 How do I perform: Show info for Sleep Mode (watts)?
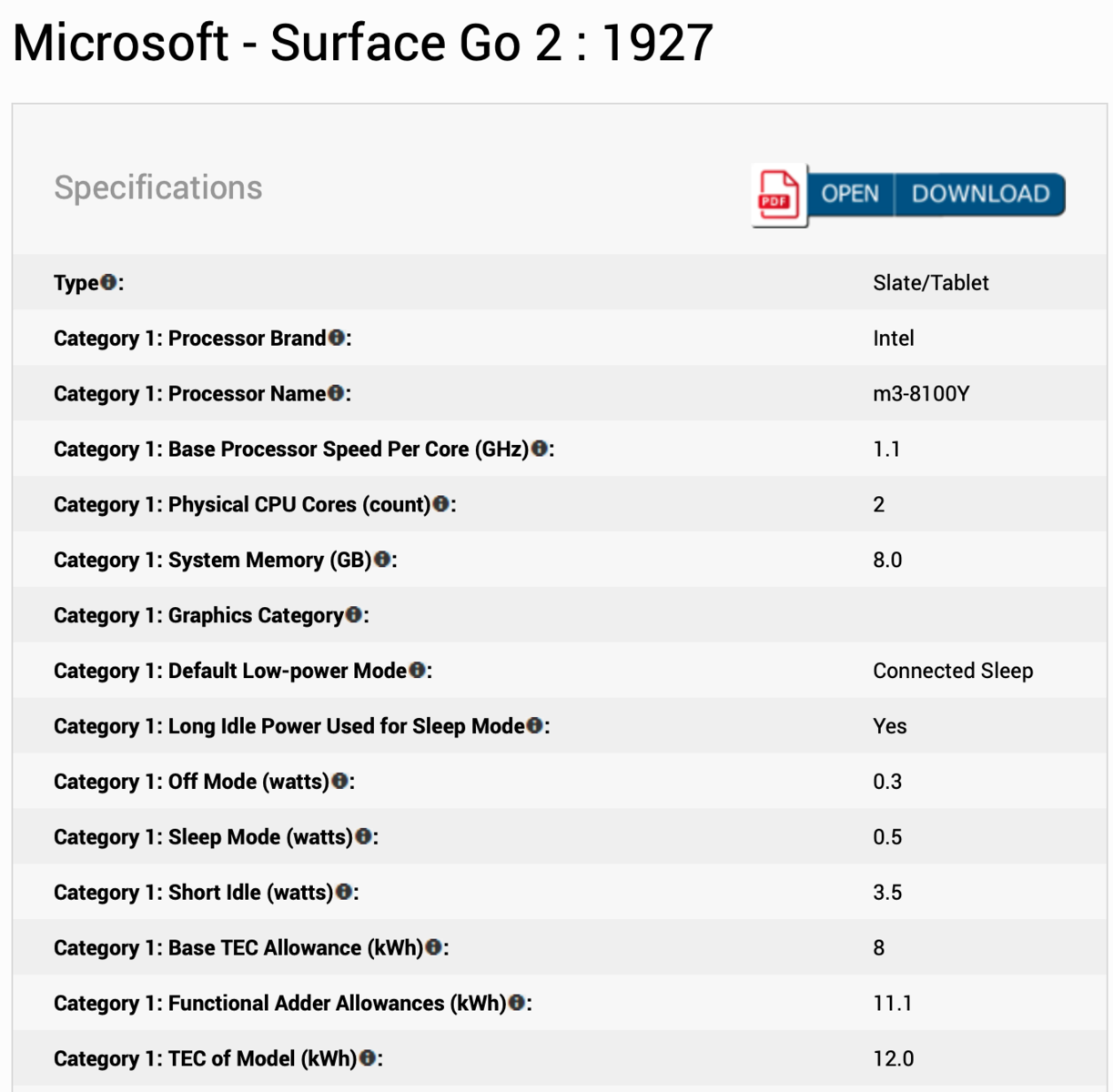364,837
